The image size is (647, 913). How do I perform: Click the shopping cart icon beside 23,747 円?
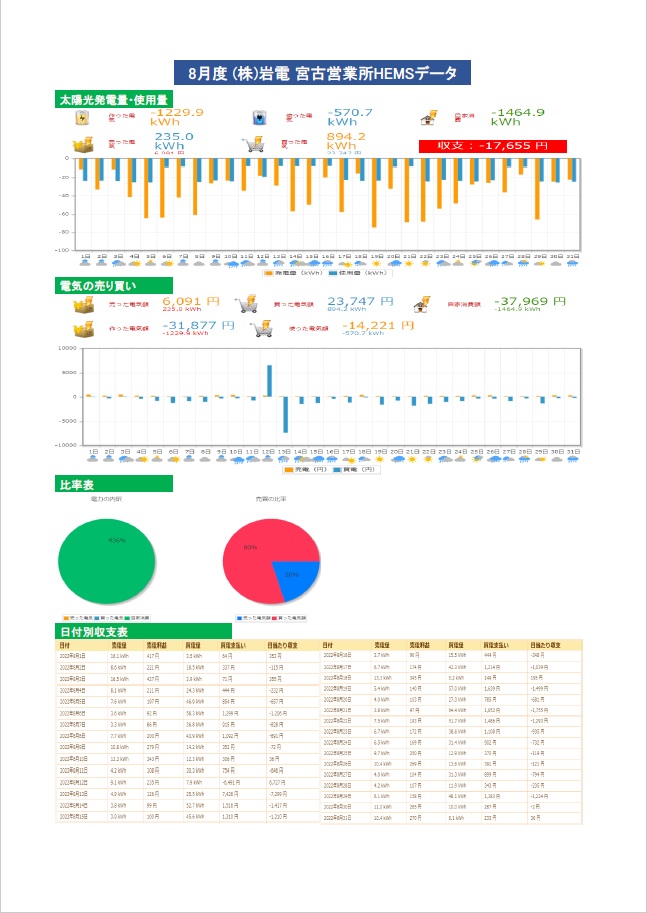coord(246,305)
